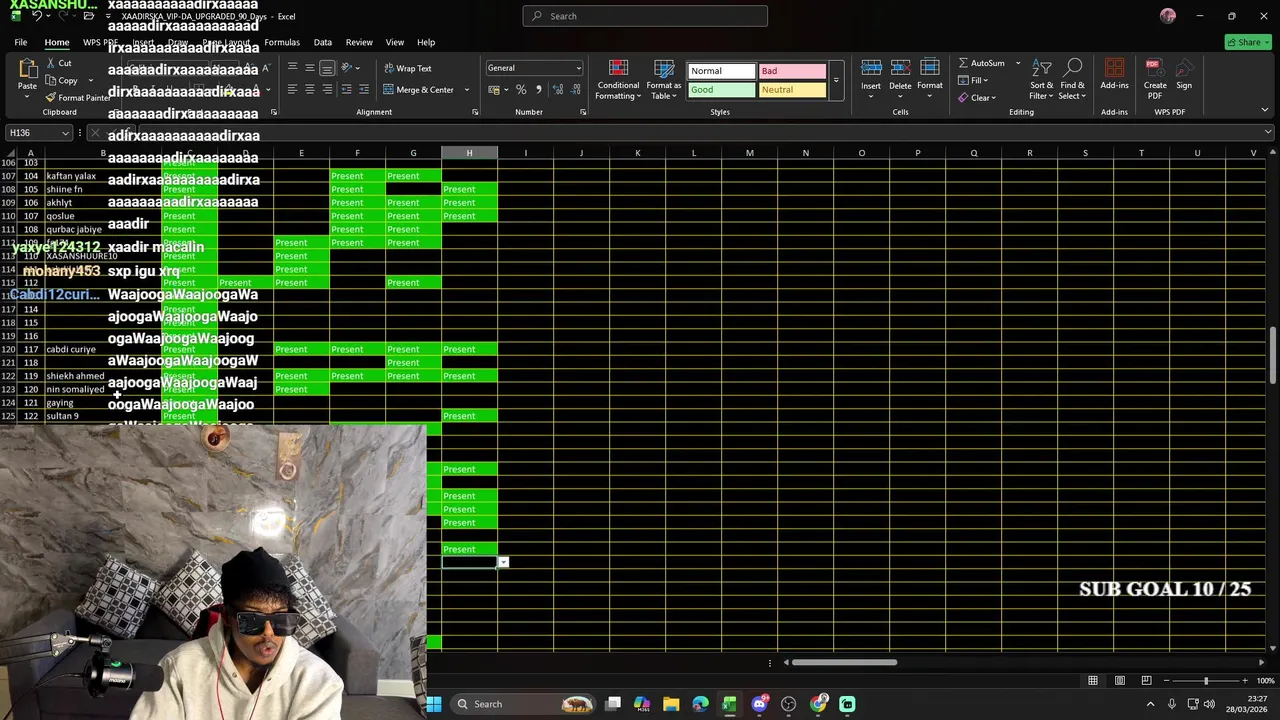Apply Comma Style number format

click(x=538, y=90)
